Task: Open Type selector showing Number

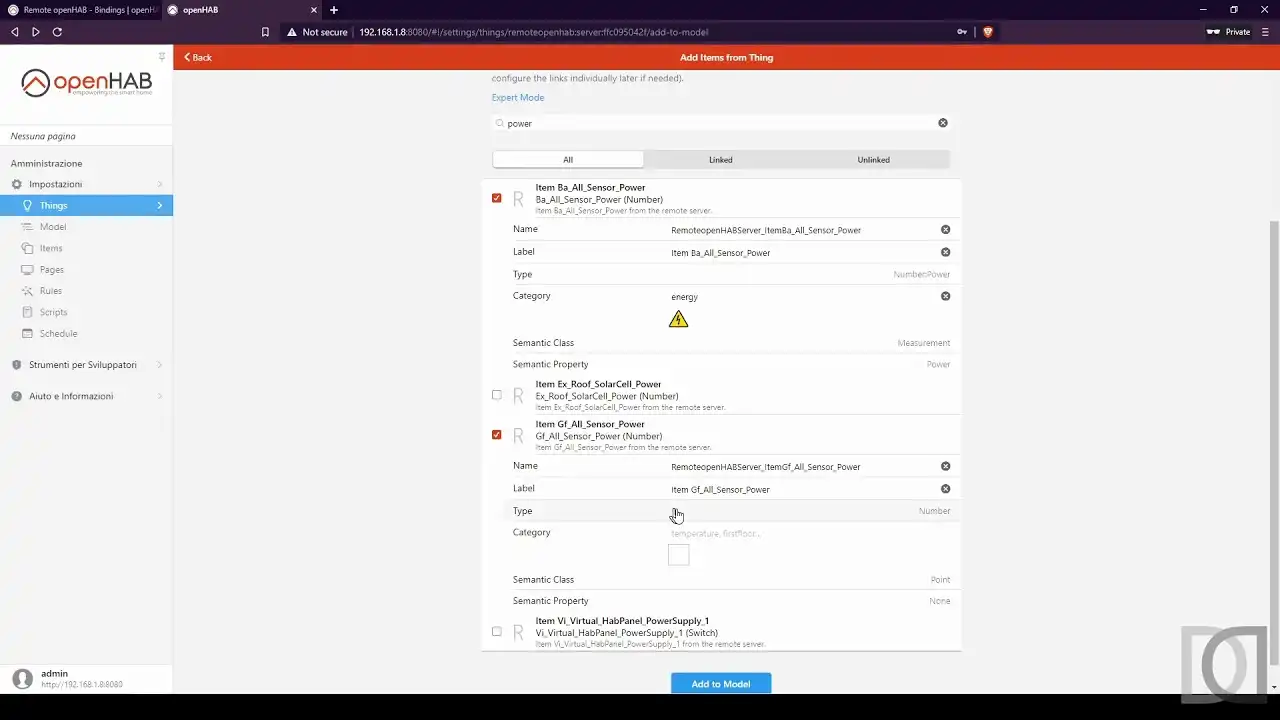Action: click(x=731, y=511)
